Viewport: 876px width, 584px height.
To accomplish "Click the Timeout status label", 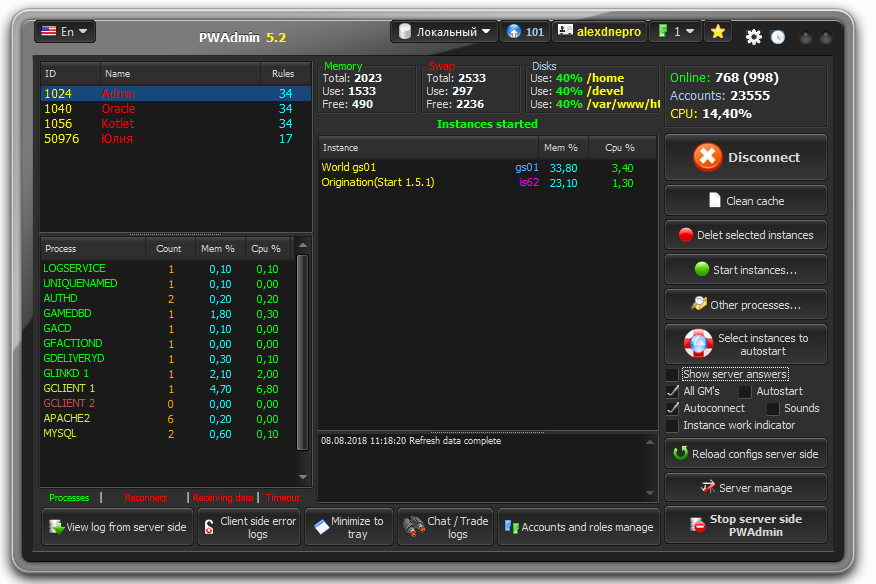I will (283, 497).
